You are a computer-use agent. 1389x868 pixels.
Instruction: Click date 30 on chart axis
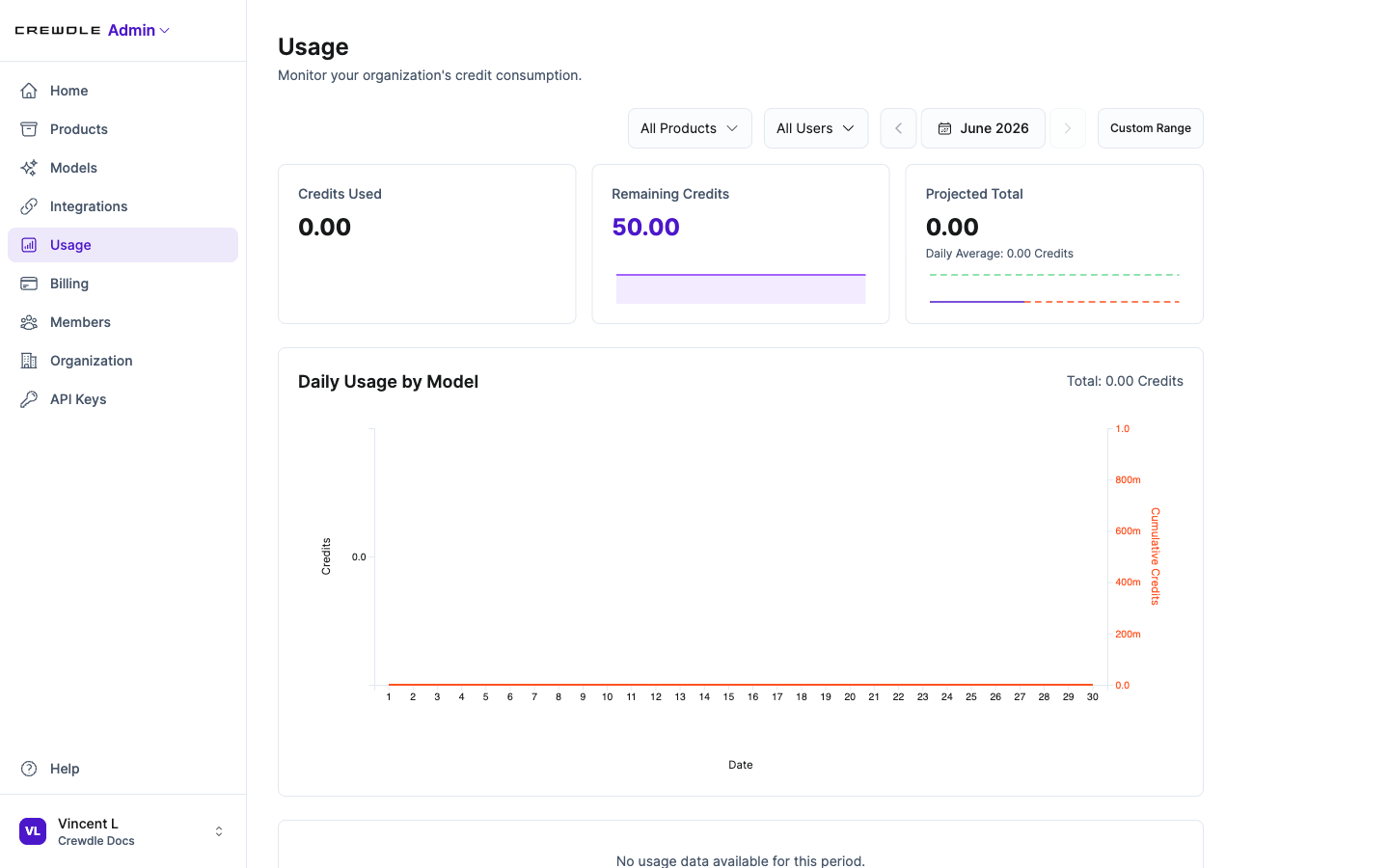click(1093, 697)
